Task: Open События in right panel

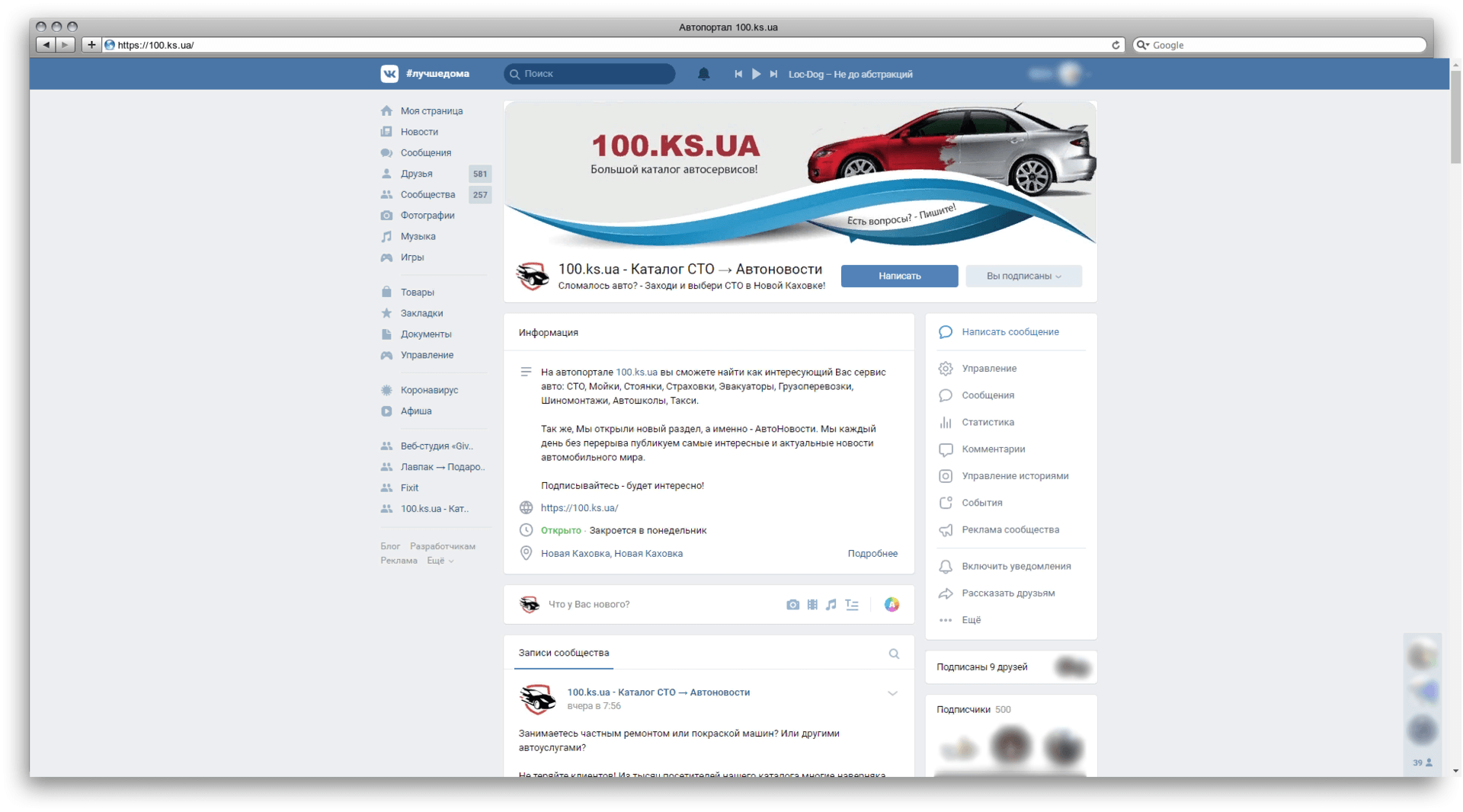Action: 981,503
